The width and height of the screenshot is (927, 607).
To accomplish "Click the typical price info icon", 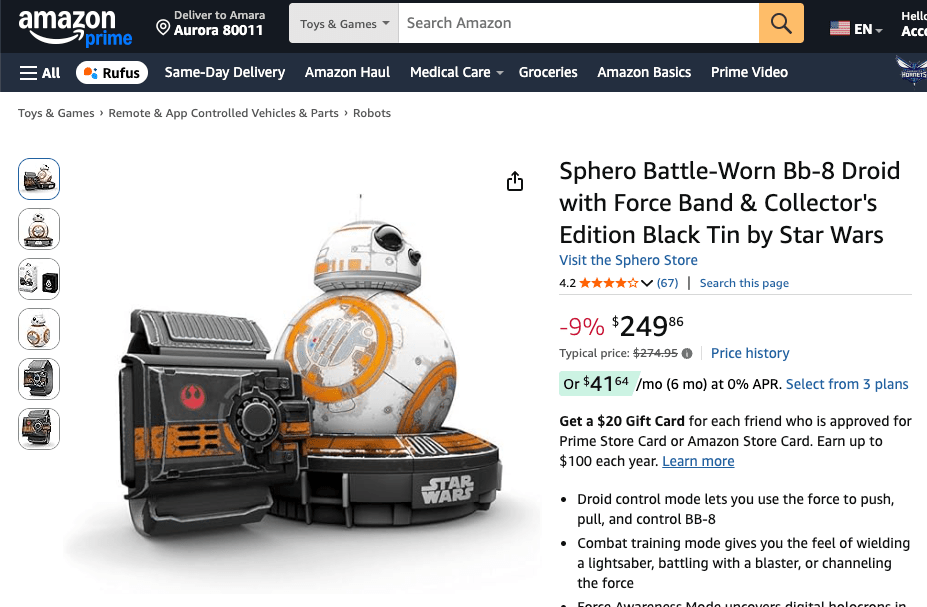I will pos(687,353).
